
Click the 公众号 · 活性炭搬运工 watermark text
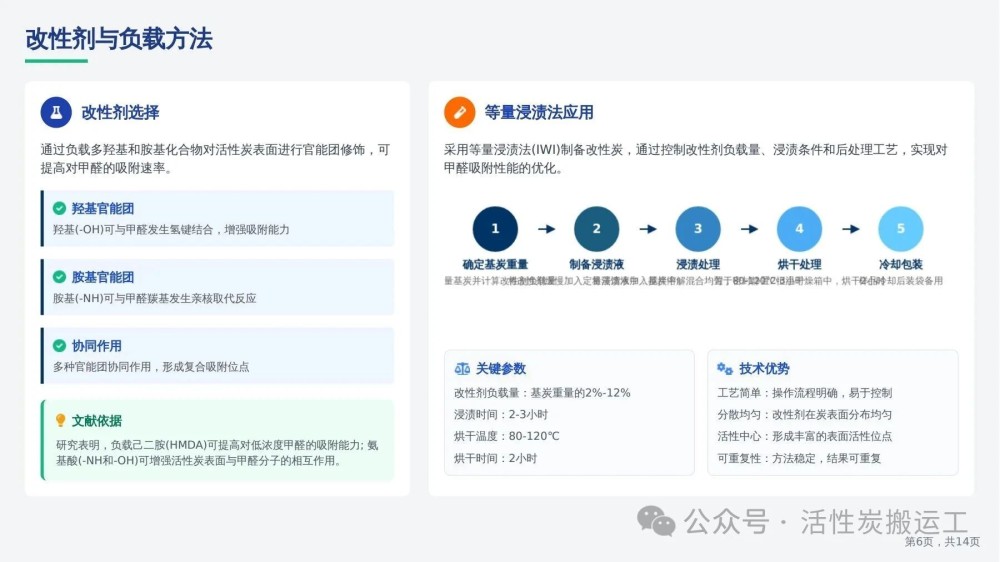pyautogui.click(x=826, y=521)
